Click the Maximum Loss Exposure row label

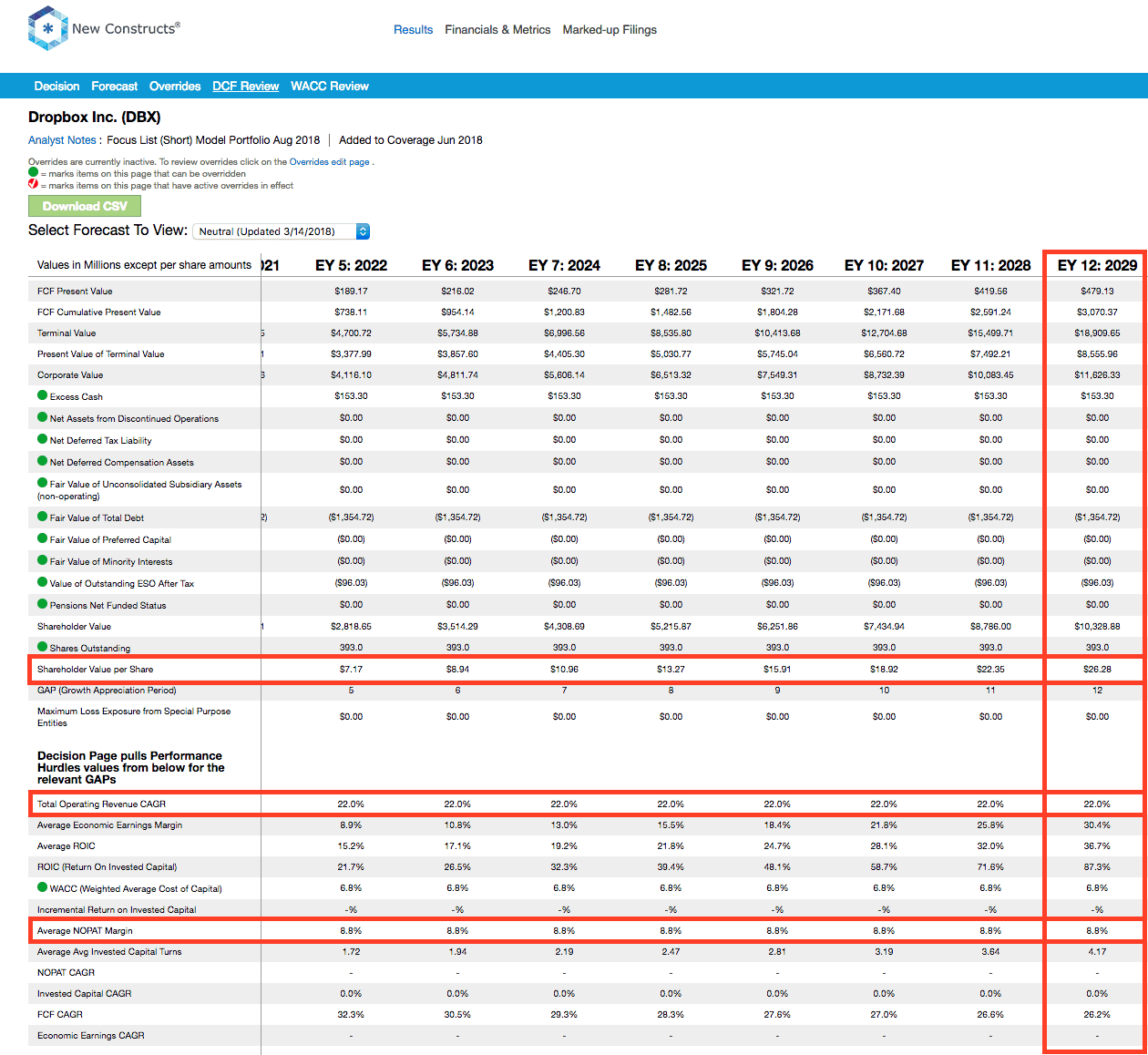[134, 717]
